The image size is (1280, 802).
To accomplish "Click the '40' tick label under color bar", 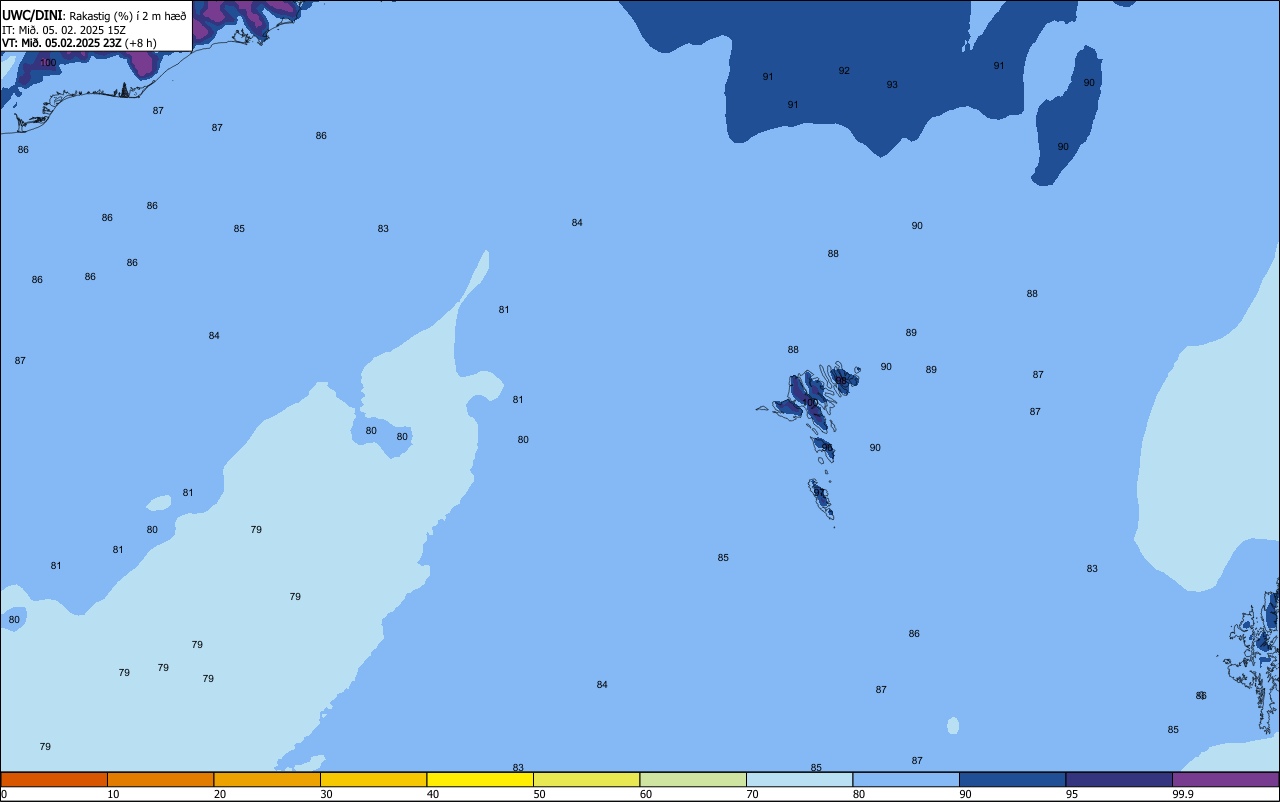I will point(433,794).
